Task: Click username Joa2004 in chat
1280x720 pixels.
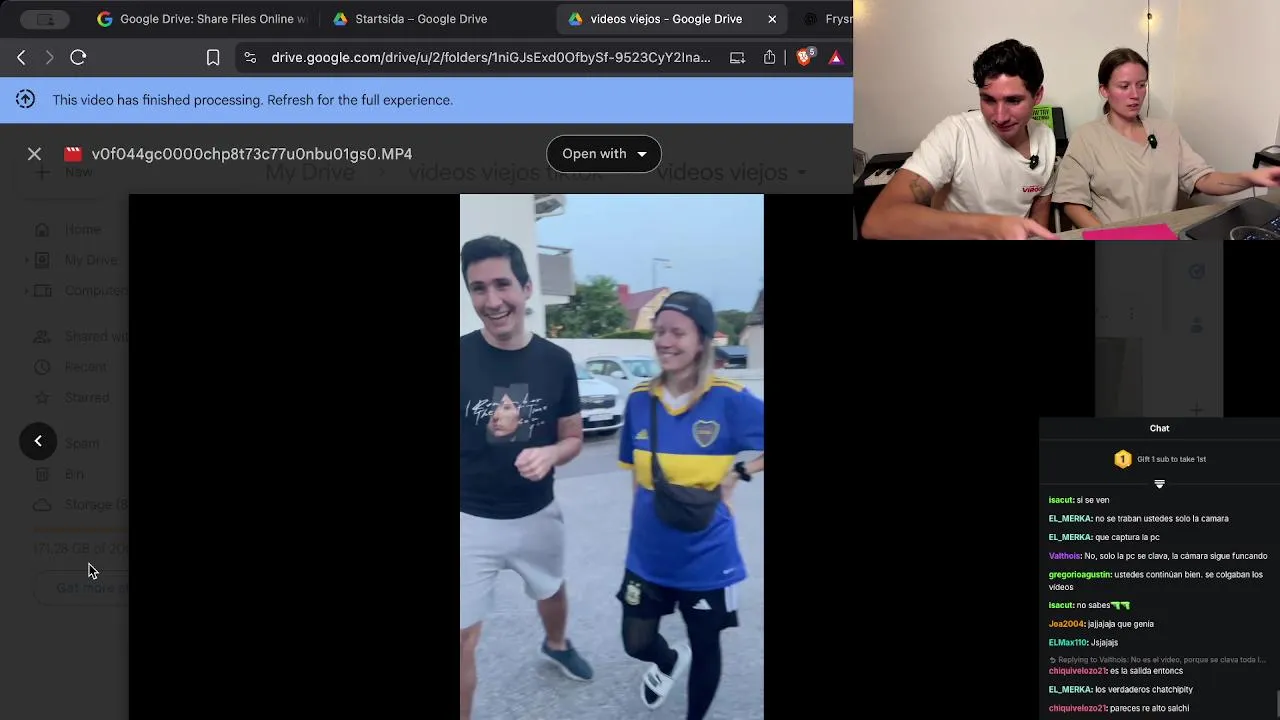Action: click(1066, 624)
